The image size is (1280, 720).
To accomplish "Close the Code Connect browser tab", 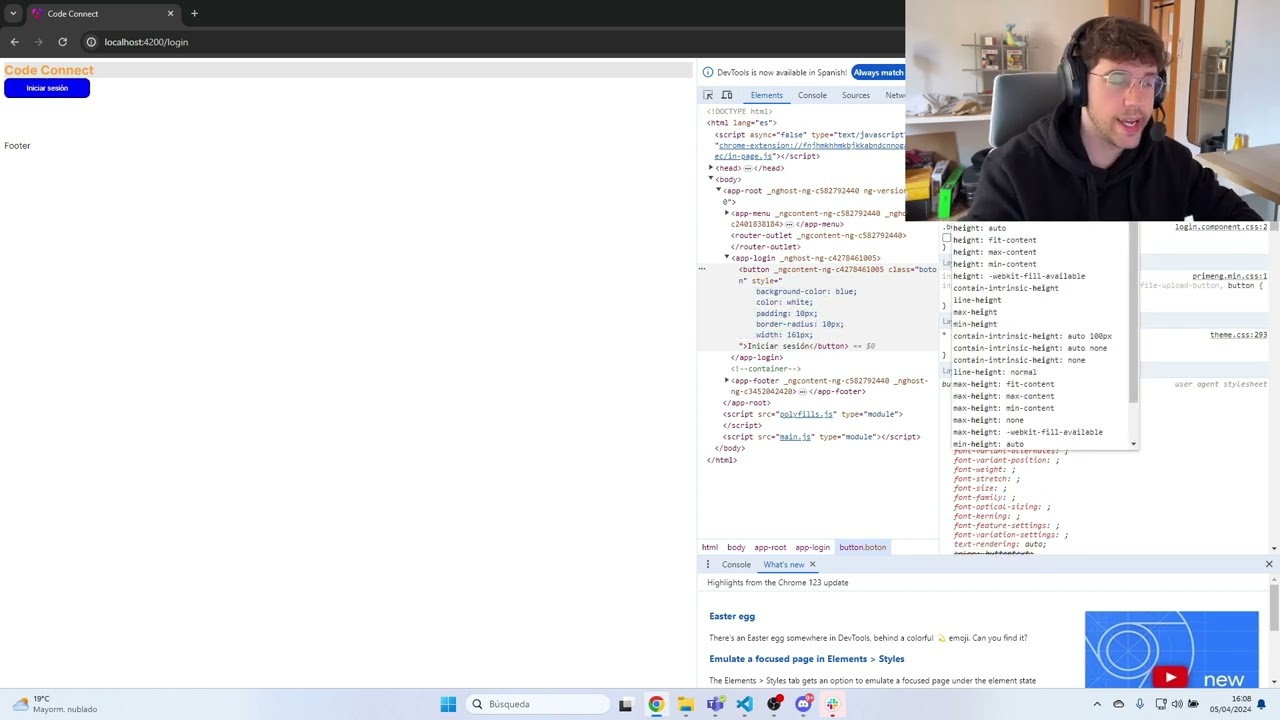I will coord(170,14).
